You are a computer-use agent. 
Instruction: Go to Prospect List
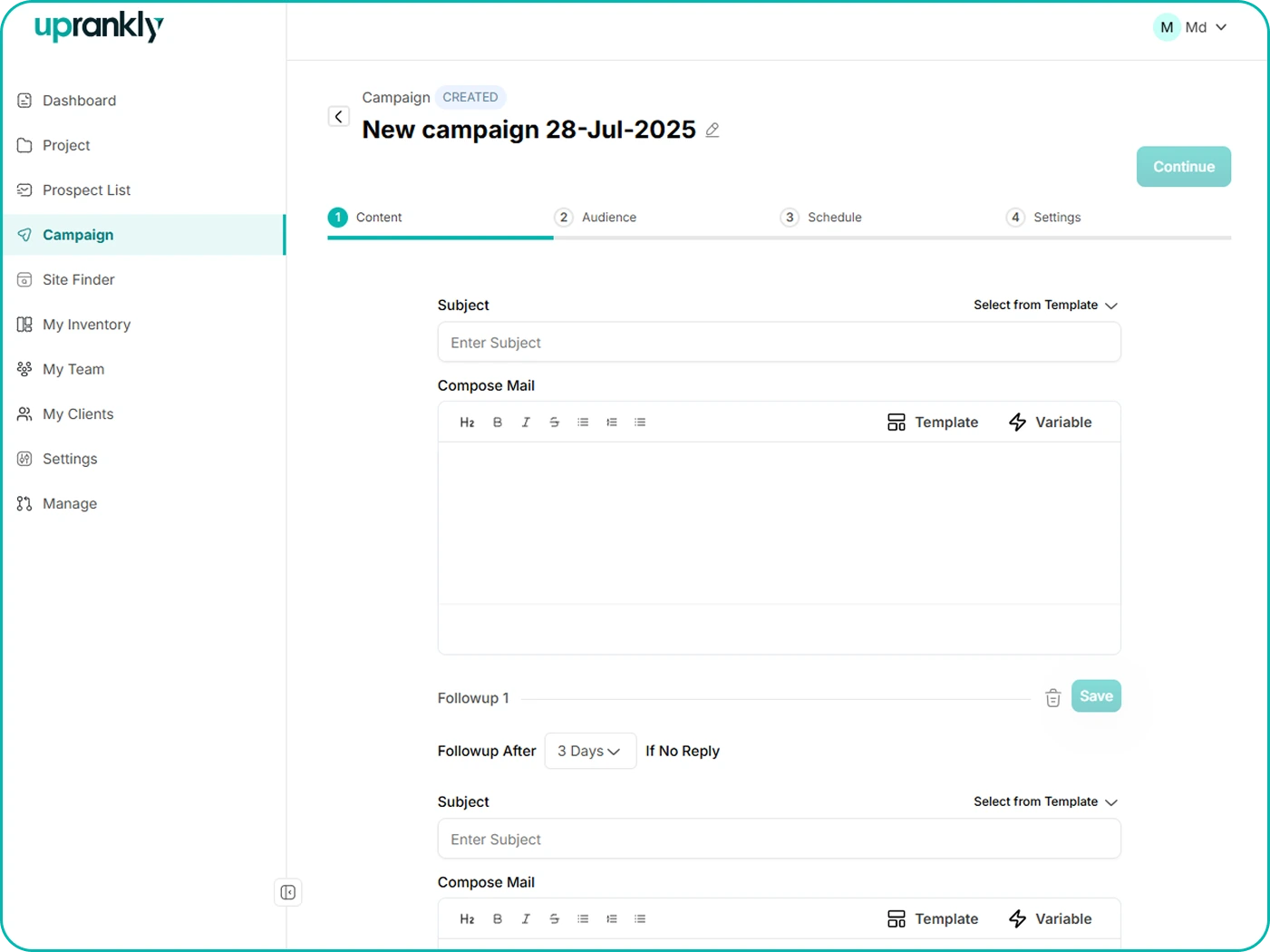pos(143,190)
